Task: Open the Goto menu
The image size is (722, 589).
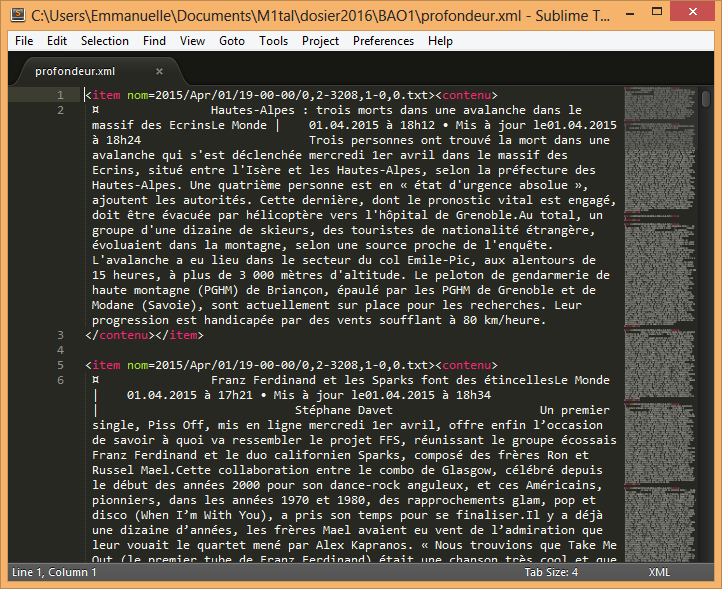Action: [232, 41]
